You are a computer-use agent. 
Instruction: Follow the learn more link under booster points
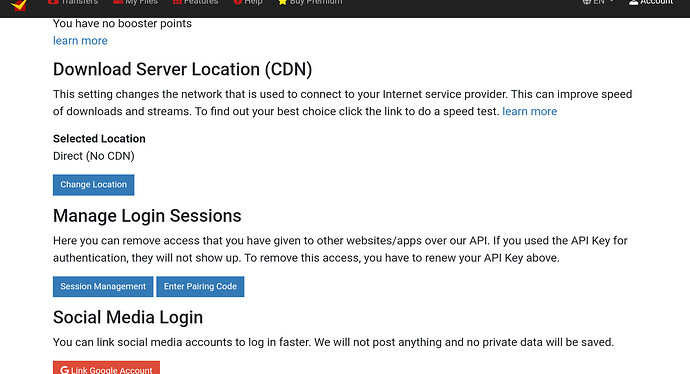[x=80, y=40]
